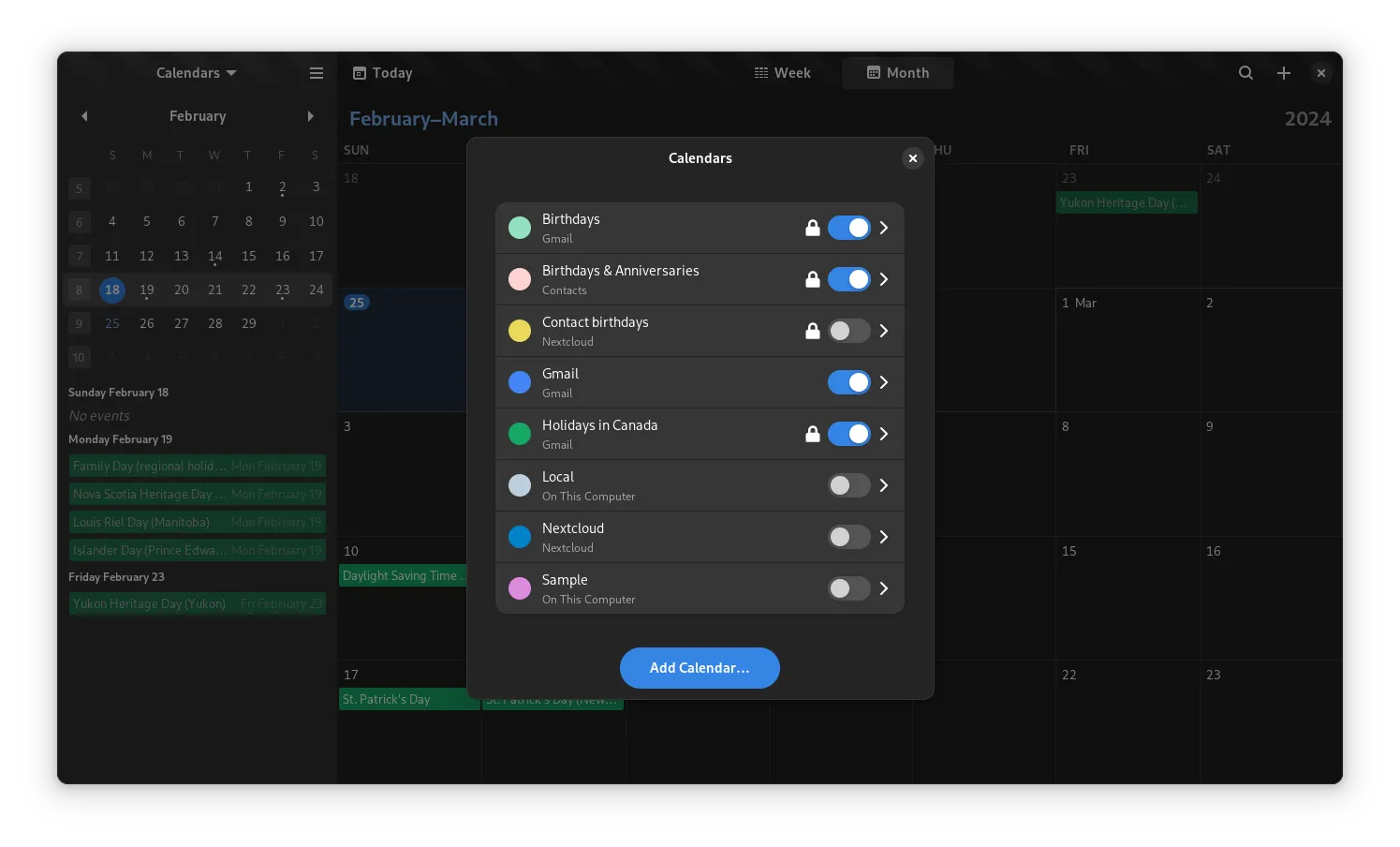Image resolution: width=1400 pixels, height=847 pixels.
Task: Go to previous month with left arrow
Action: [x=84, y=116]
